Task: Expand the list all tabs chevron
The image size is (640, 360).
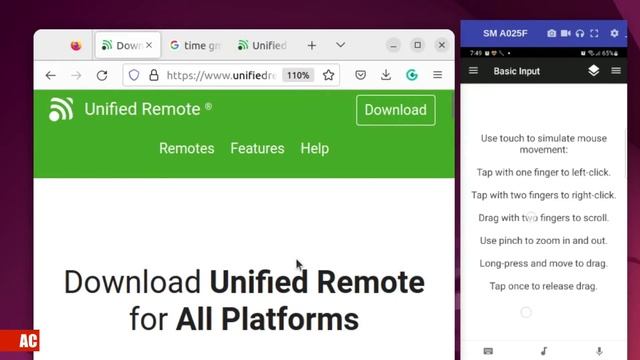Action: pyautogui.click(x=340, y=45)
